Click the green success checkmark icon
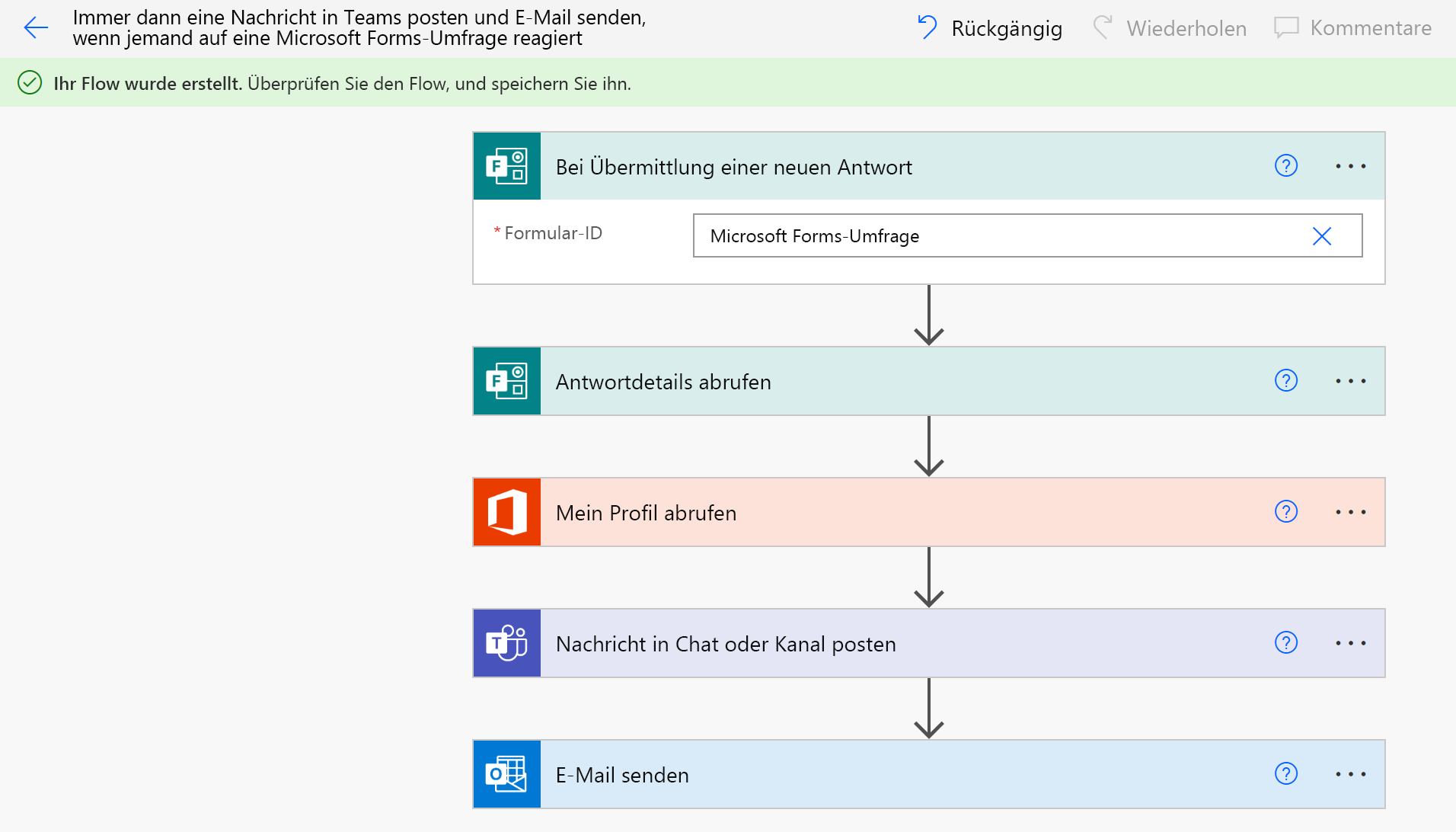The height and width of the screenshot is (832, 1456). click(30, 82)
